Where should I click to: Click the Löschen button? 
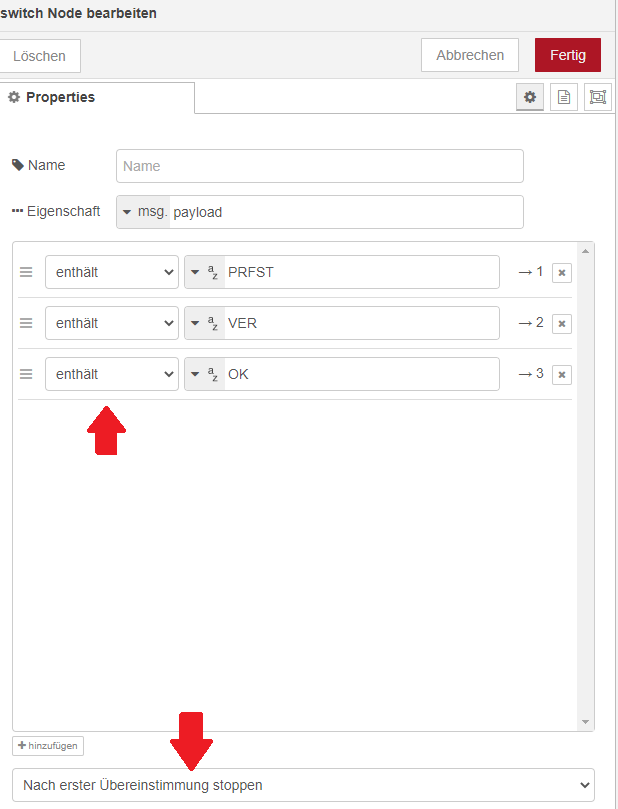coord(40,56)
